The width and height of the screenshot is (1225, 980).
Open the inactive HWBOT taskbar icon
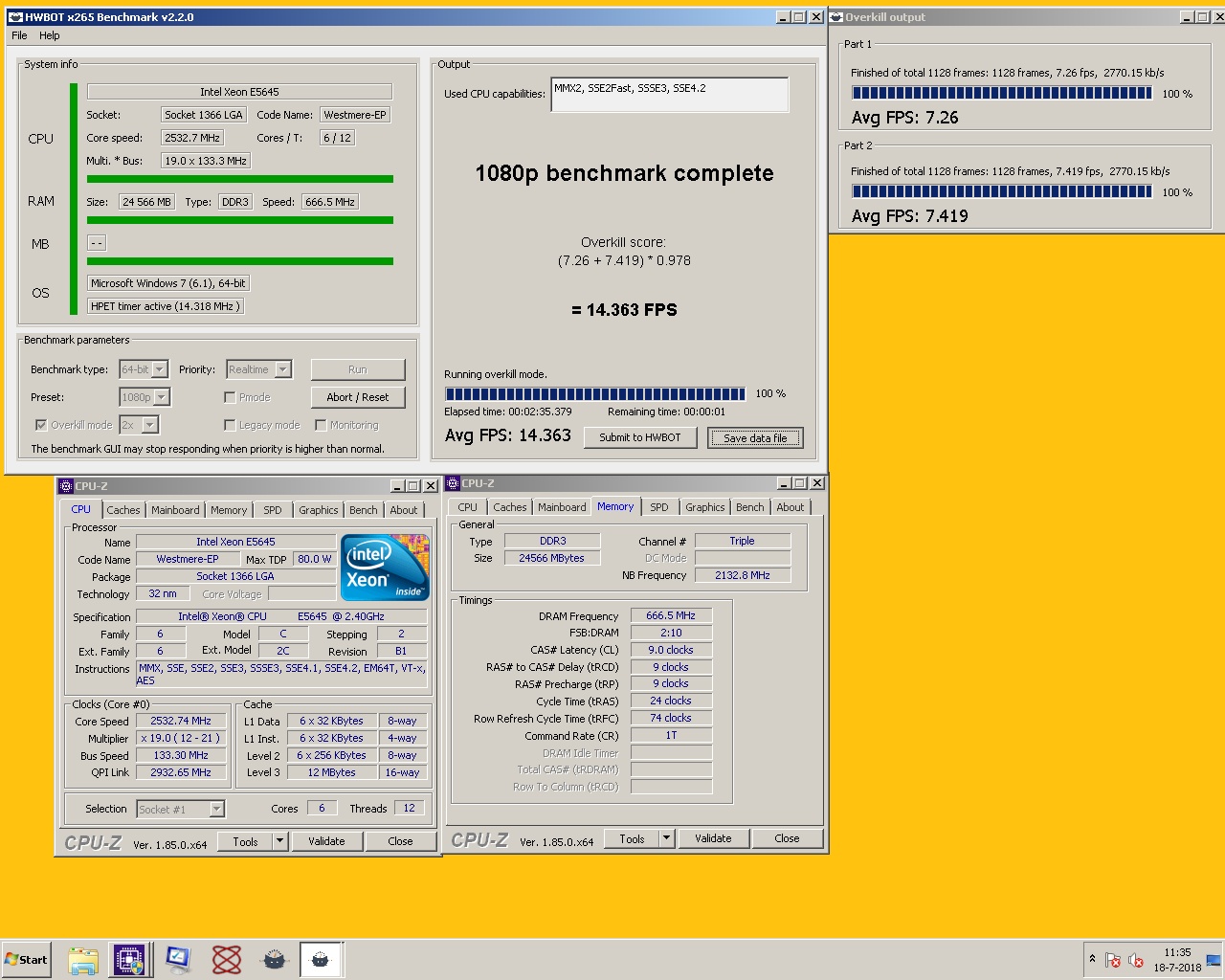274,960
